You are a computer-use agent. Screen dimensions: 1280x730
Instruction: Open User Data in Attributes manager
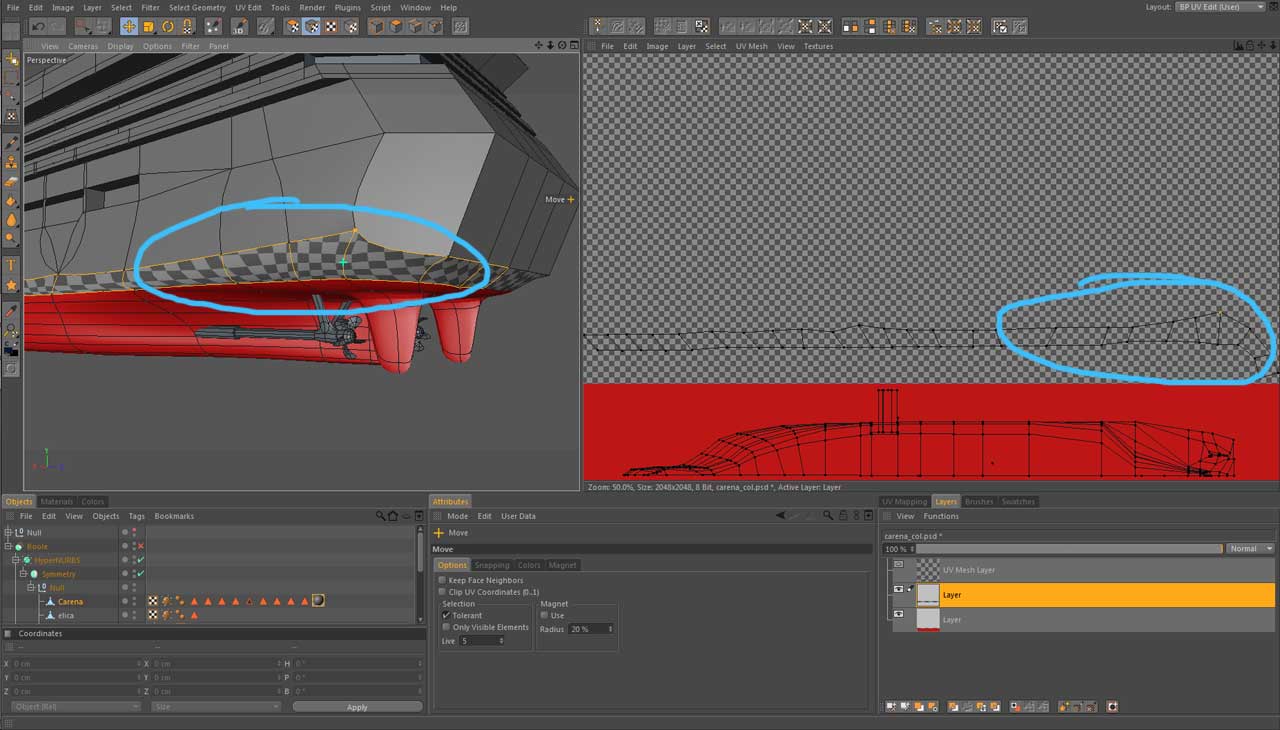coord(518,516)
